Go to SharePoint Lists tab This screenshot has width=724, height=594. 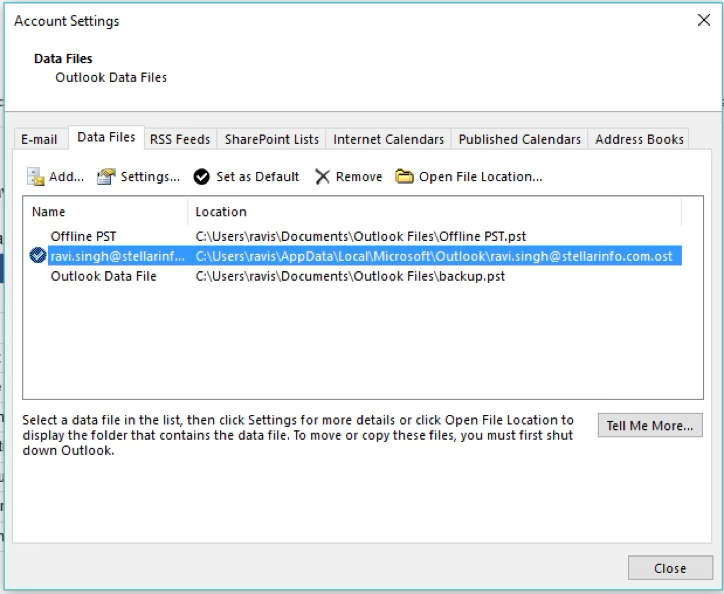(272, 139)
